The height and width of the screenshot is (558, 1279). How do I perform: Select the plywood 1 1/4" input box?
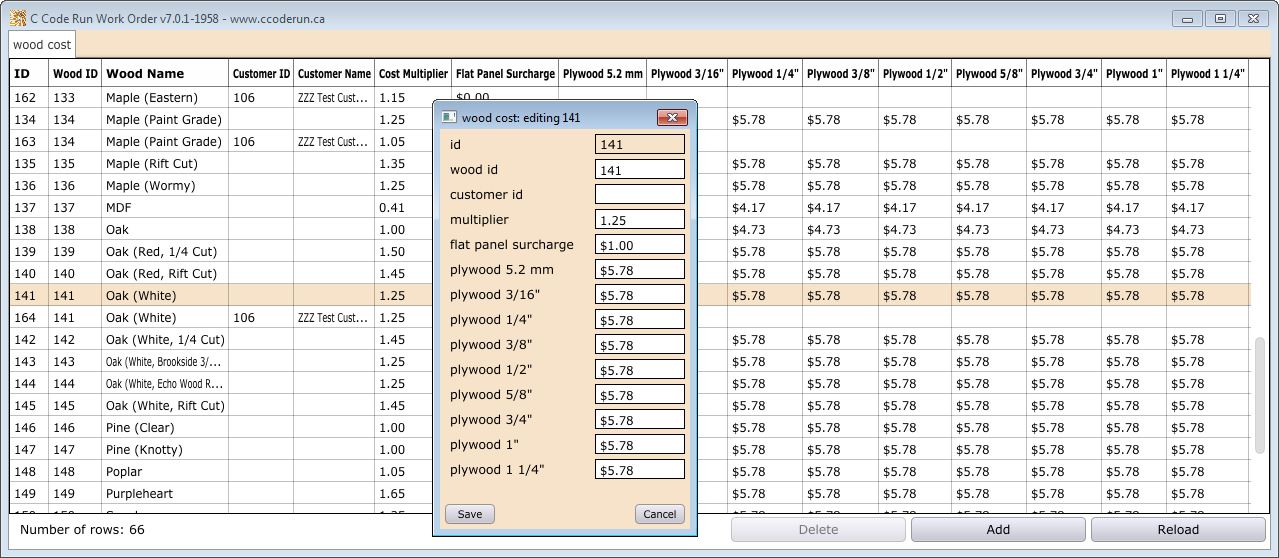pos(639,469)
